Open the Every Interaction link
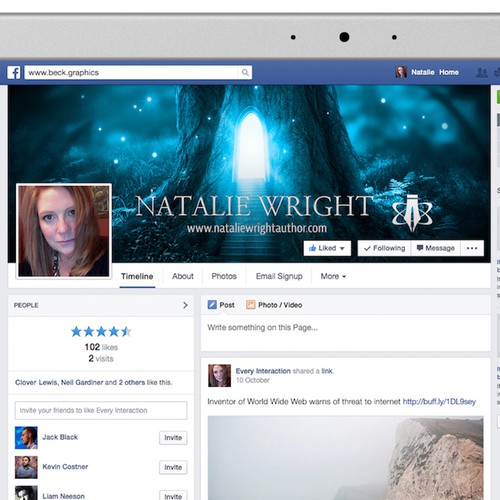Image resolution: width=500 pixels, height=500 pixels. point(263,371)
